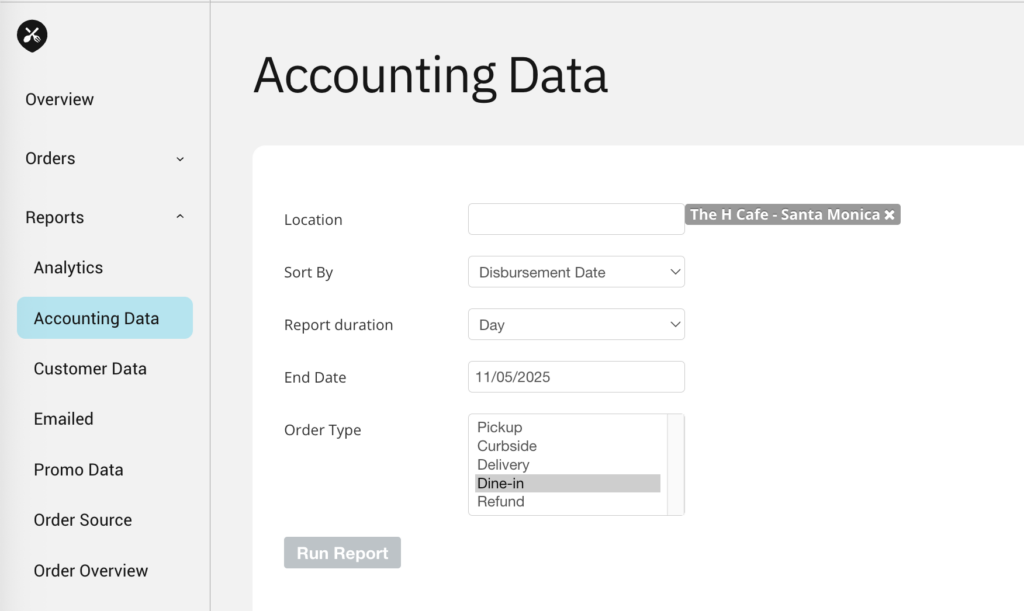The width and height of the screenshot is (1024, 611).
Task: Open Analytics report
Action: (x=68, y=268)
